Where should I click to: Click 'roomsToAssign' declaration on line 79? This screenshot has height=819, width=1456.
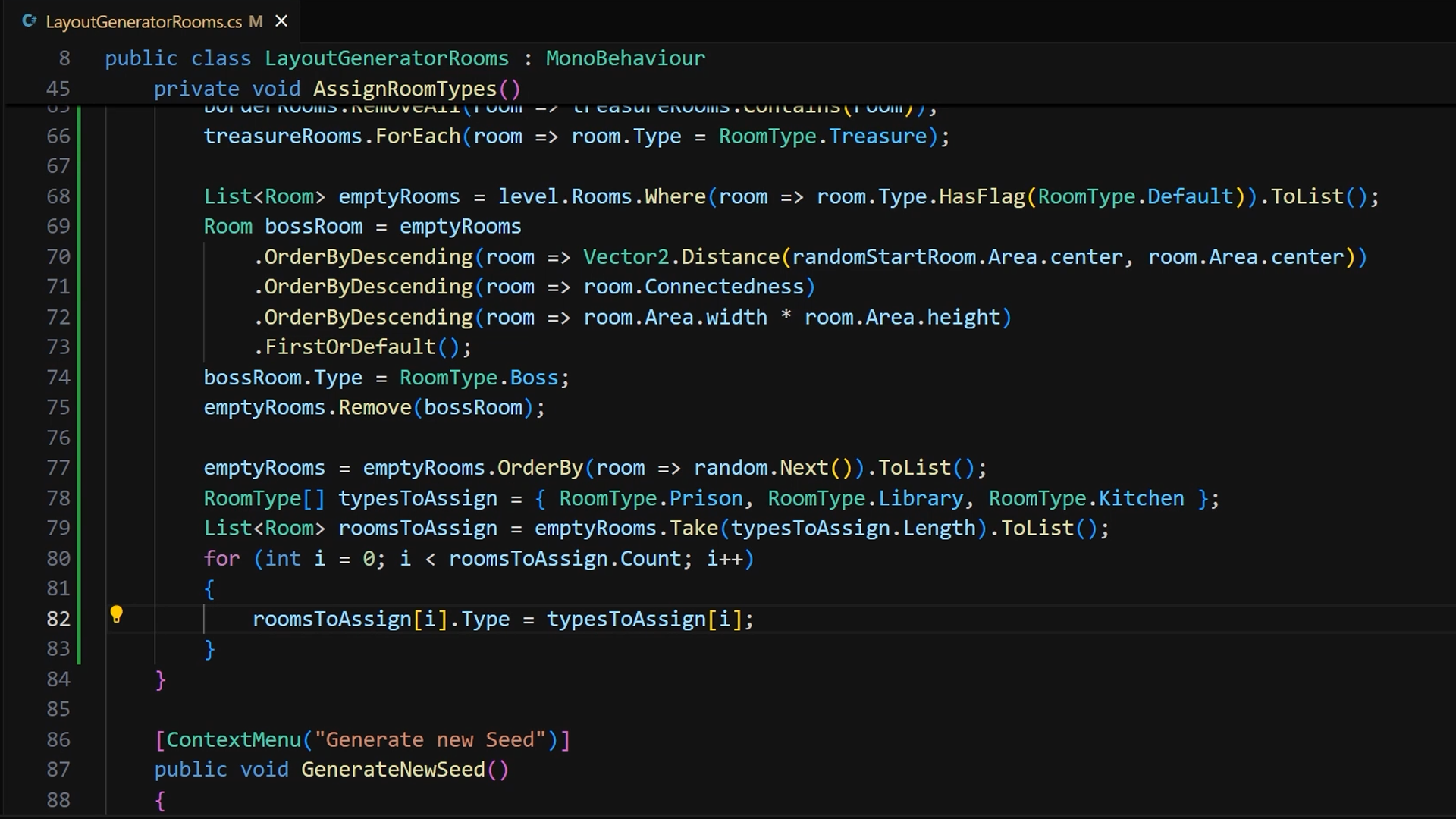418,529
